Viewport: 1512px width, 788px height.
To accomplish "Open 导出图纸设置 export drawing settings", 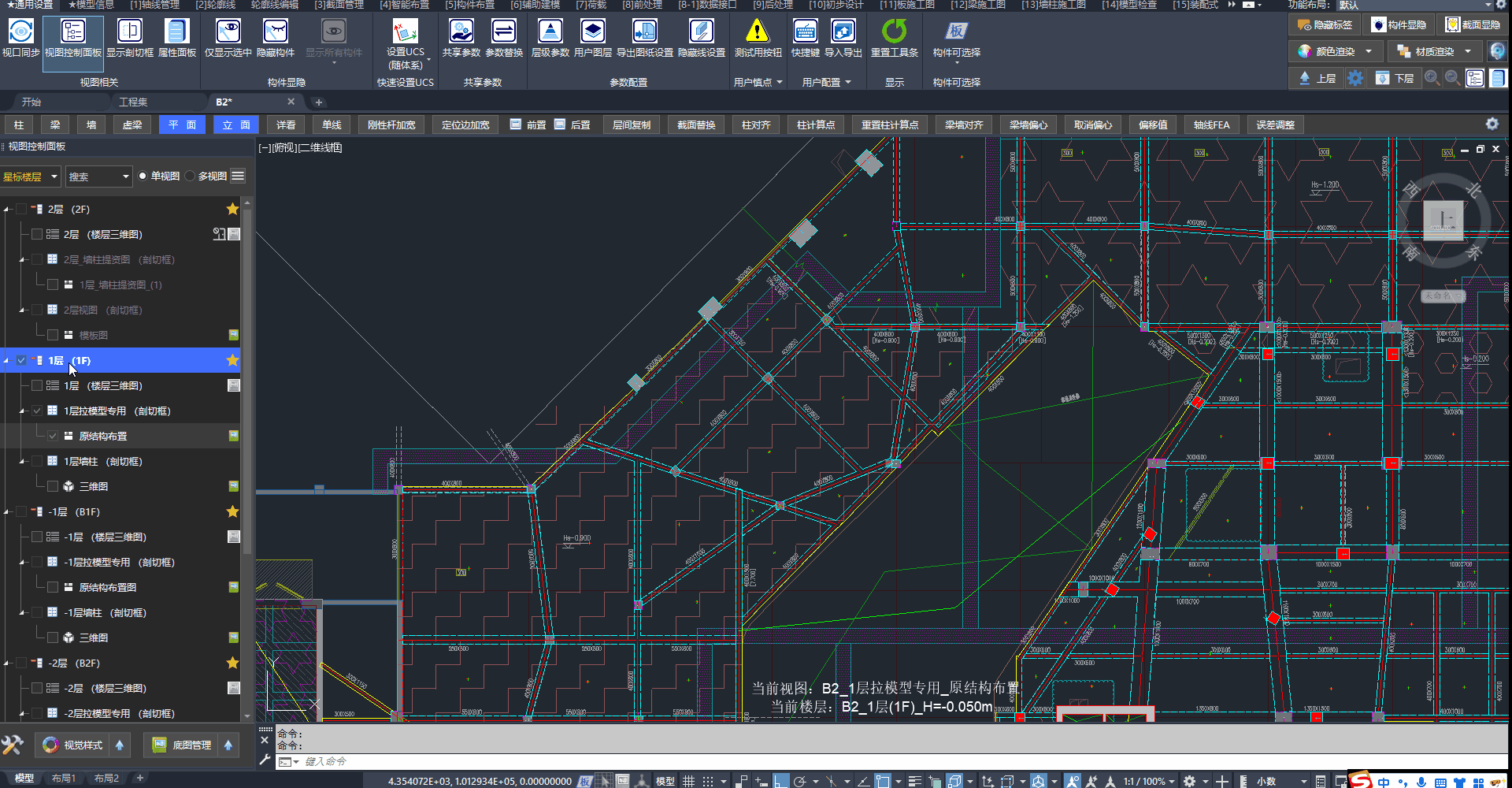I will pyautogui.click(x=644, y=32).
